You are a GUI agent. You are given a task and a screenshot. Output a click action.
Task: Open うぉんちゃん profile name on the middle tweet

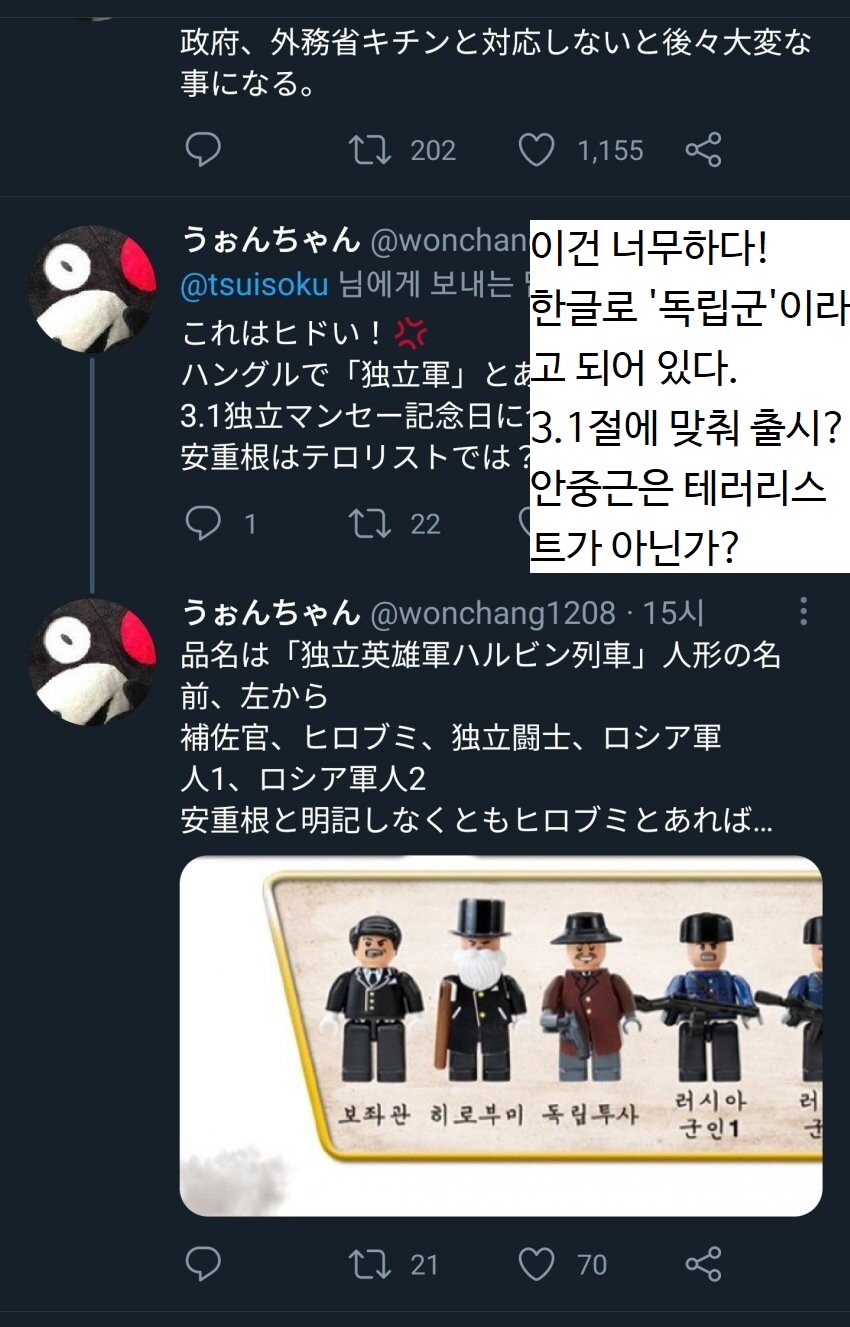(x=270, y=239)
